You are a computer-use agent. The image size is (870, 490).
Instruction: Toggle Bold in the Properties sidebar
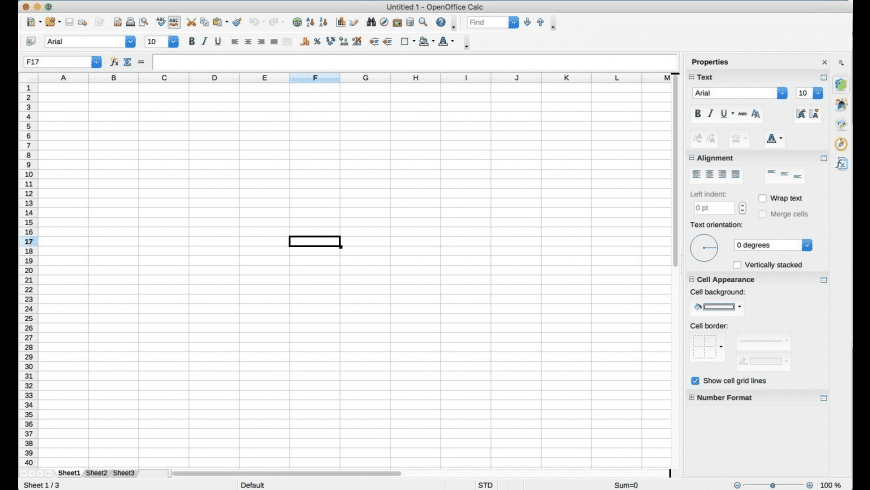[x=698, y=114]
